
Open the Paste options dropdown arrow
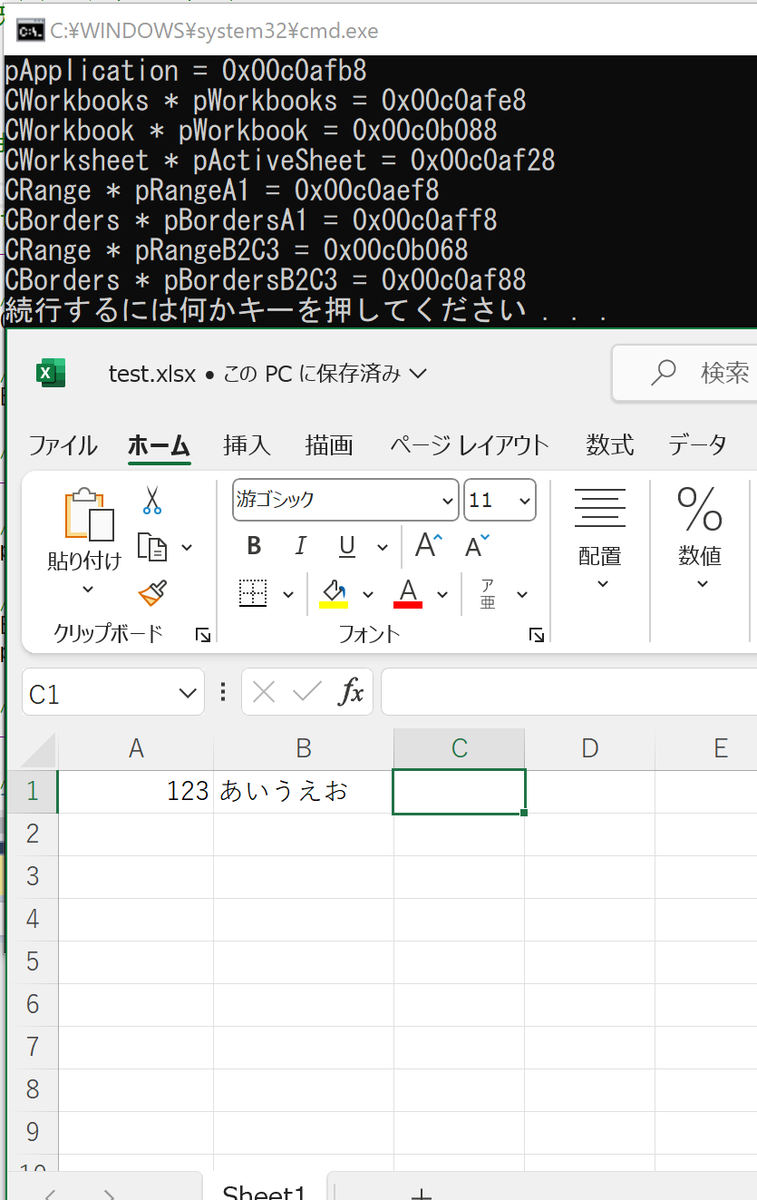coord(86,590)
